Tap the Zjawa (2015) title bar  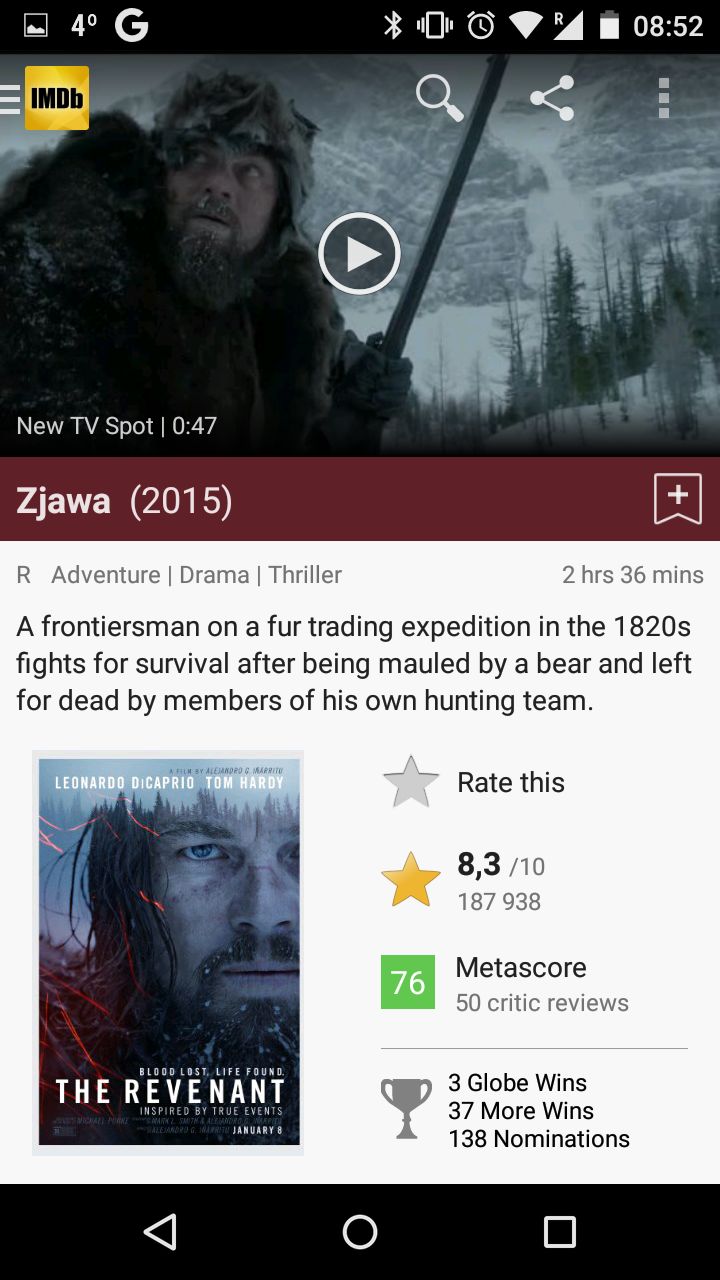click(360, 499)
